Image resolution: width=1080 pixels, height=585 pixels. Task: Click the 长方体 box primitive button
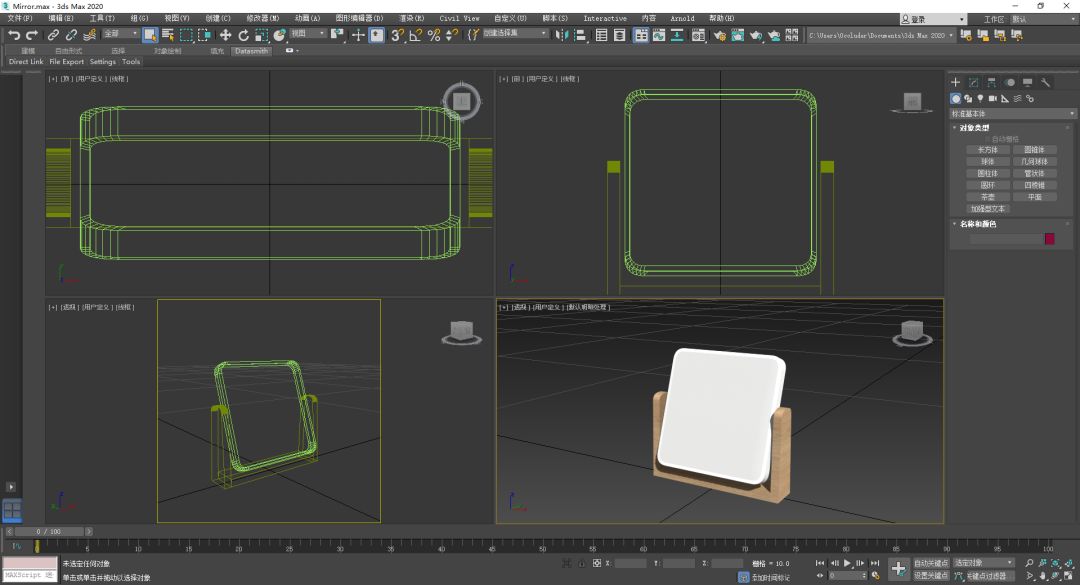(x=987, y=150)
